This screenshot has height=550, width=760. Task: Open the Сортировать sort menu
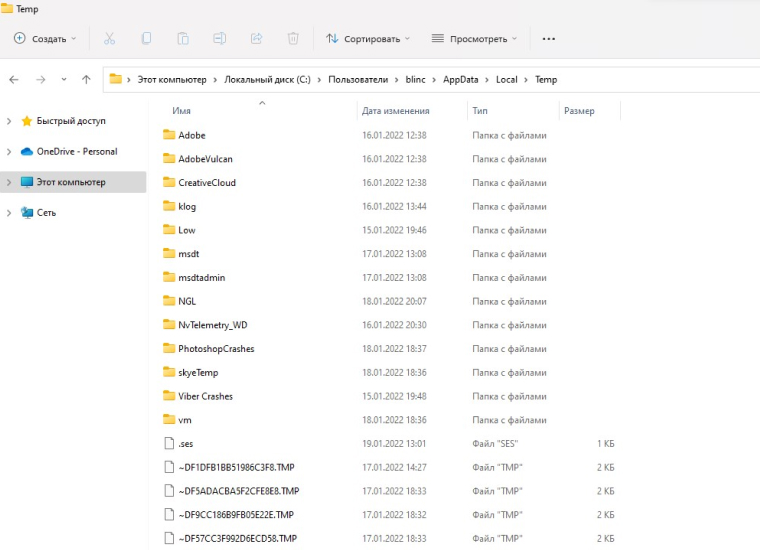pyautogui.click(x=367, y=39)
